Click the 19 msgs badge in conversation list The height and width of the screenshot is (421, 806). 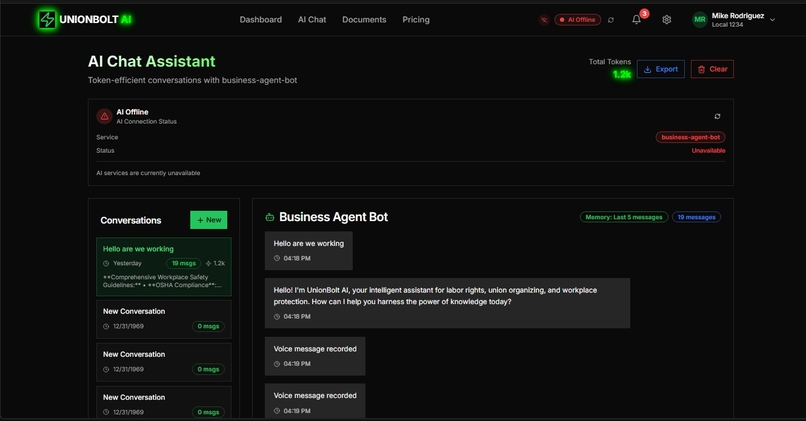pos(184,263)
